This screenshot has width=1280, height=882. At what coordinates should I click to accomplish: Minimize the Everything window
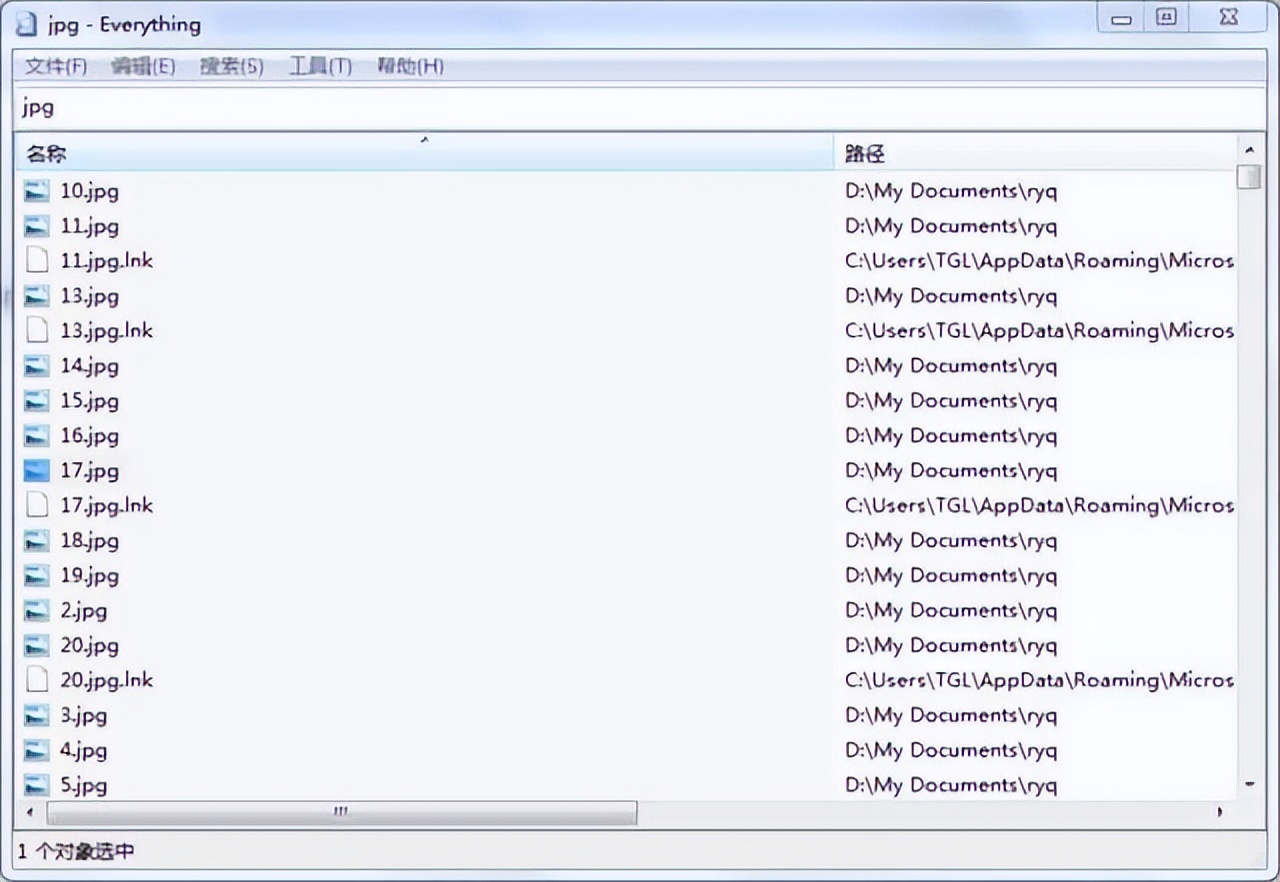tap(1123, 18)
